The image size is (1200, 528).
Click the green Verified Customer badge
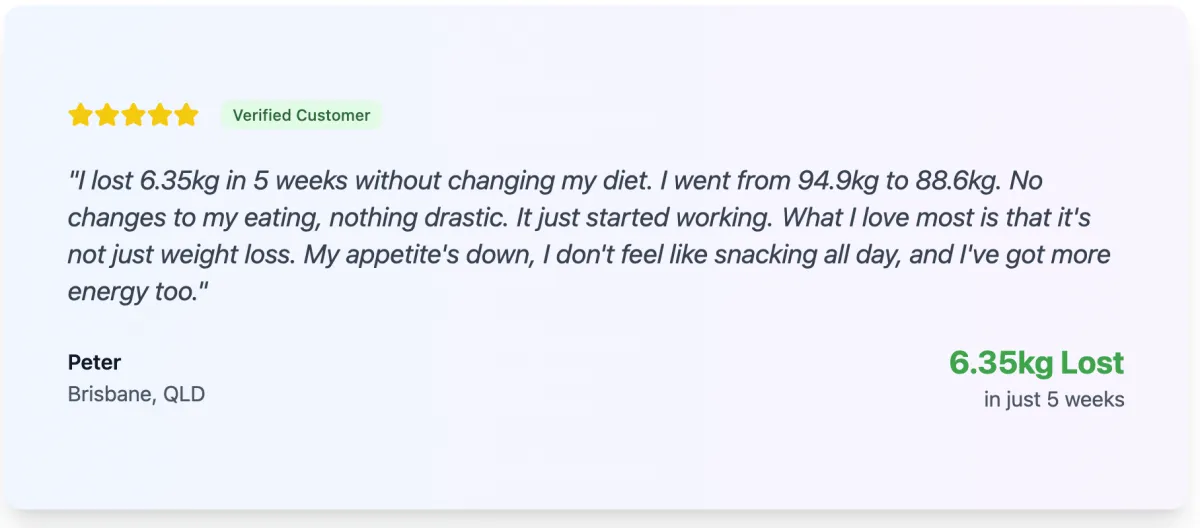coord(301,115)
